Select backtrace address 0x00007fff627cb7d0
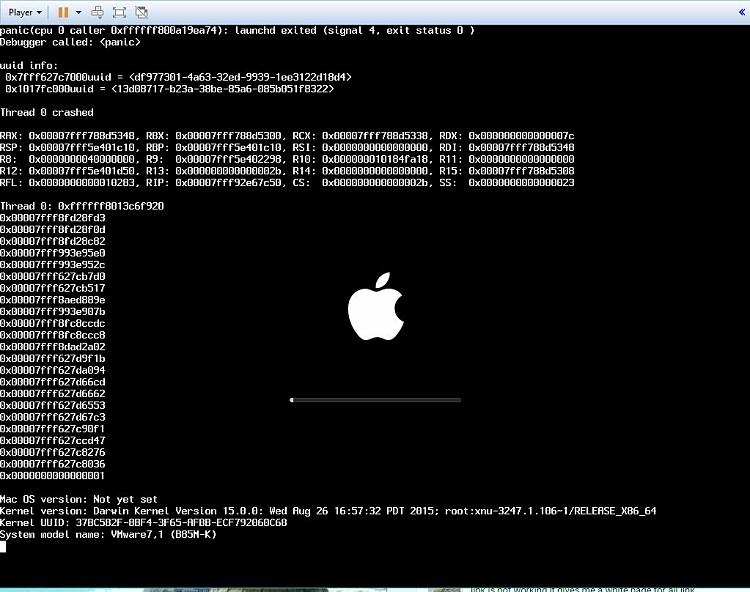Image resolution: width=750 pixels, height=592 pixels. tap(53, 276)
